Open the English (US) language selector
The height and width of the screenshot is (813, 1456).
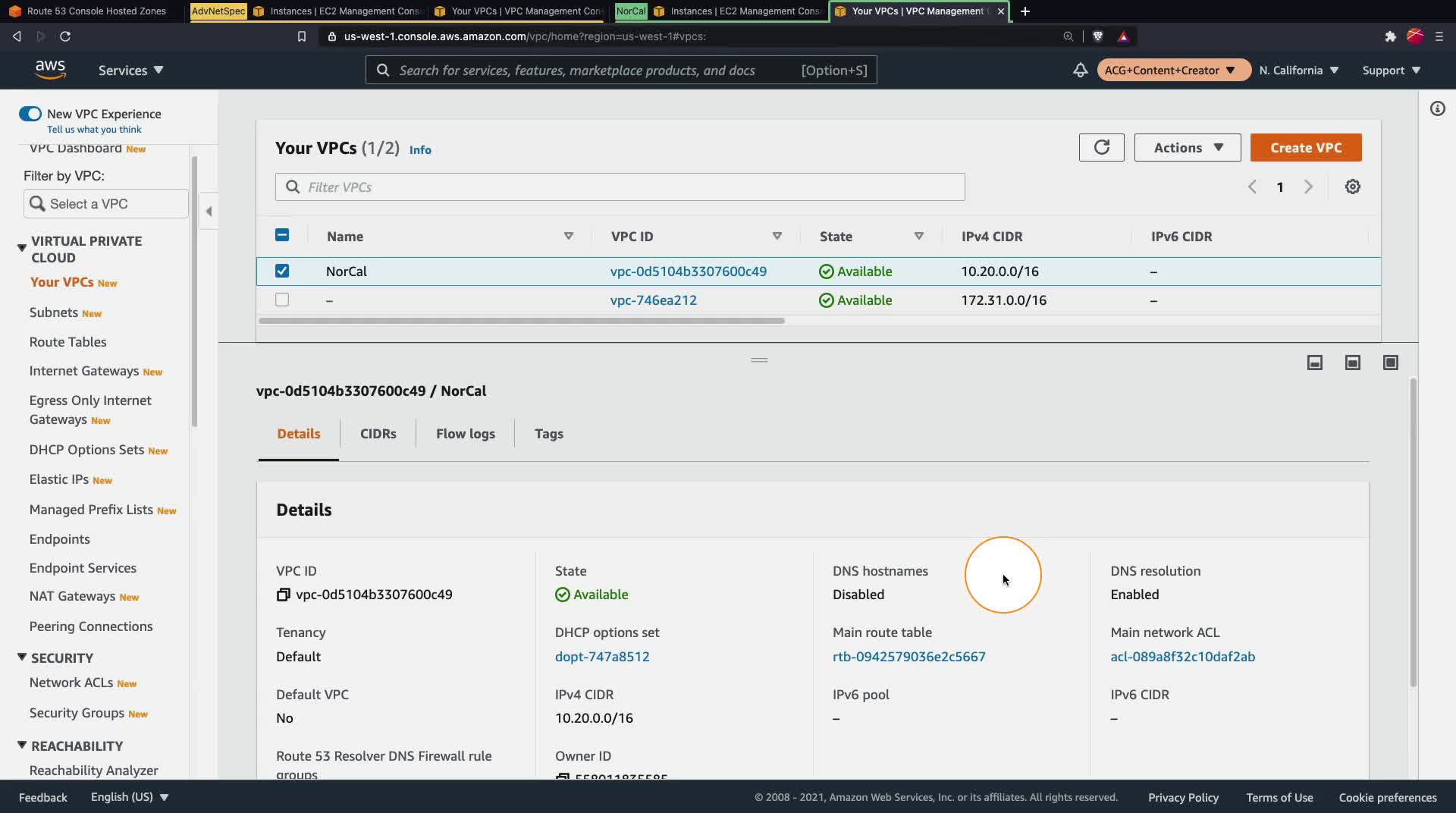[130, 797]
